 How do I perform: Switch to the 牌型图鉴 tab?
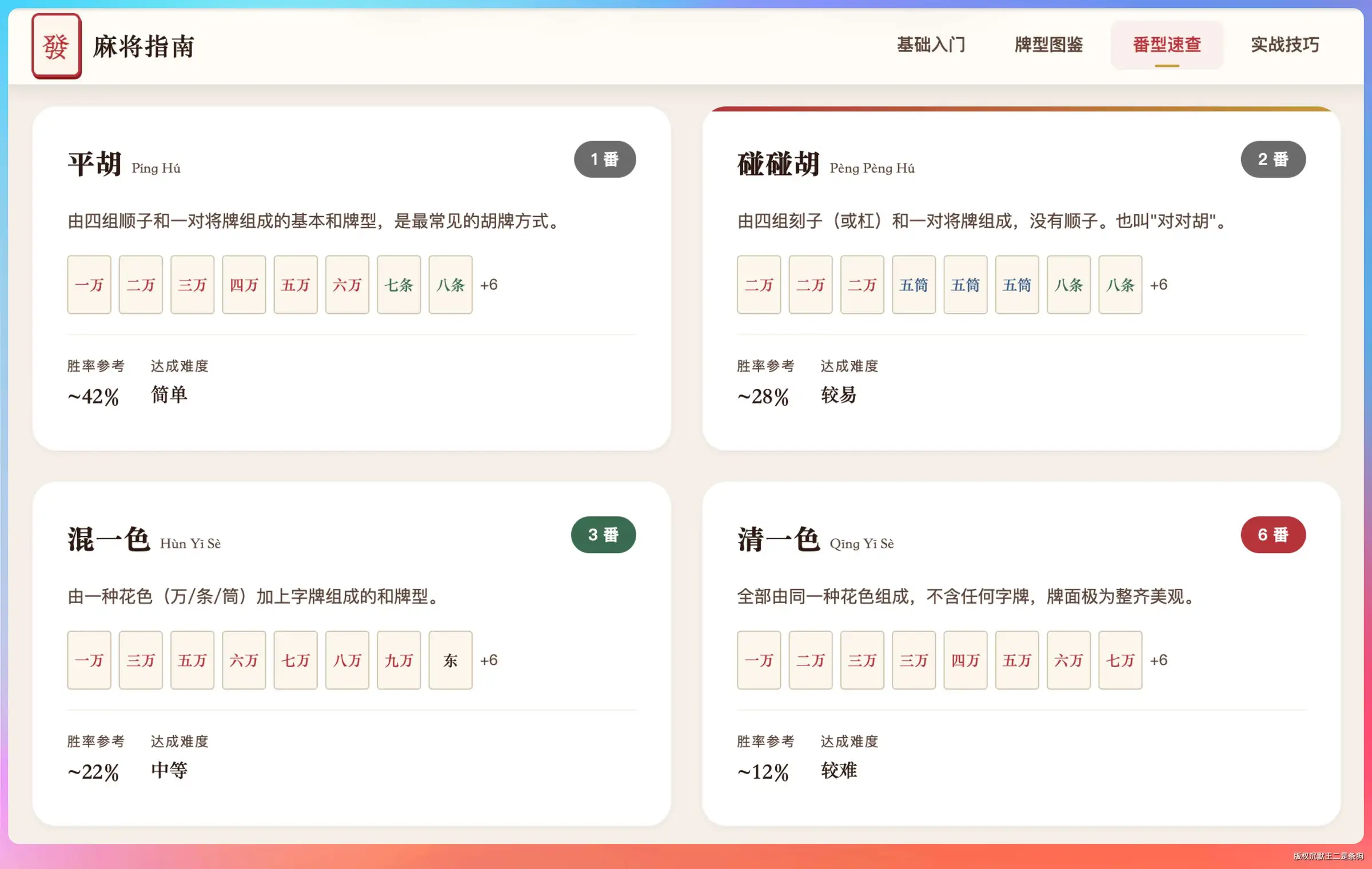1048,45
